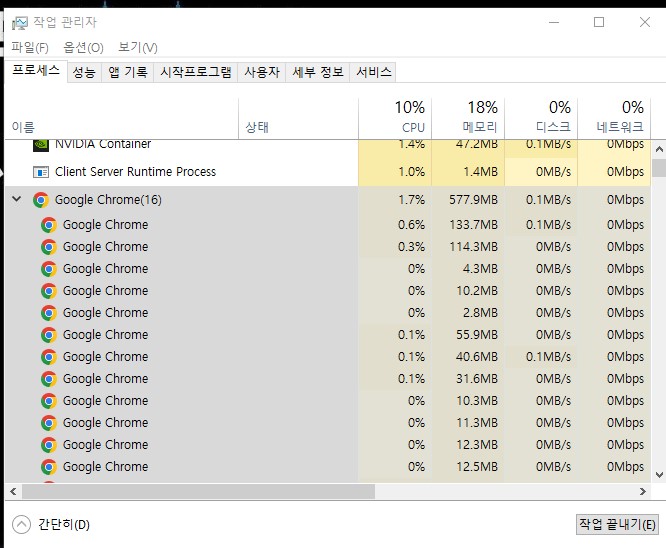Viewport: 666px width, 548px height.
Task: Open the 보기(V) menu
Action: coord(138,47)
